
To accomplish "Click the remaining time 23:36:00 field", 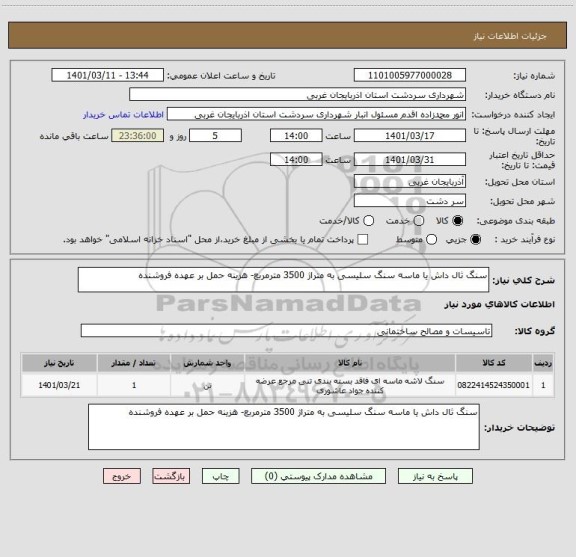I will 137,136.
